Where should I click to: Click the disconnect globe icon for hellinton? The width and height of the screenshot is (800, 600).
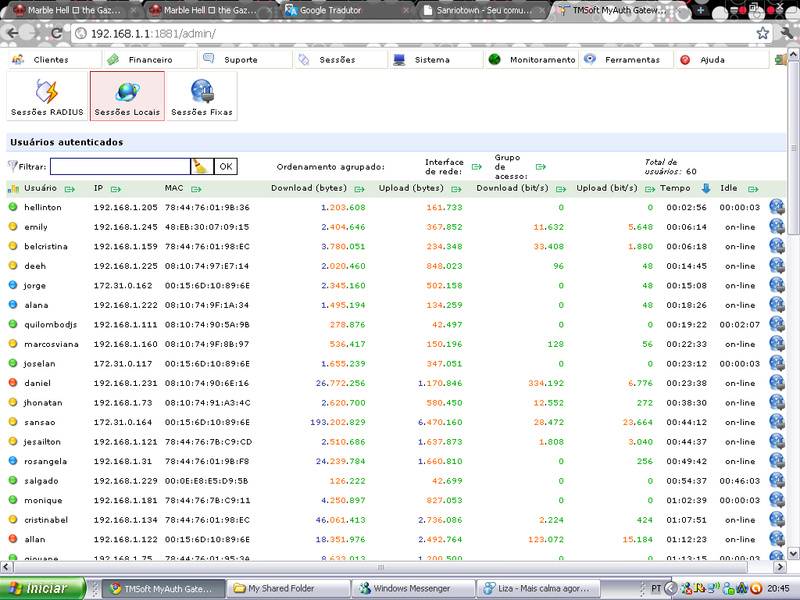click(x=776, y=207)
